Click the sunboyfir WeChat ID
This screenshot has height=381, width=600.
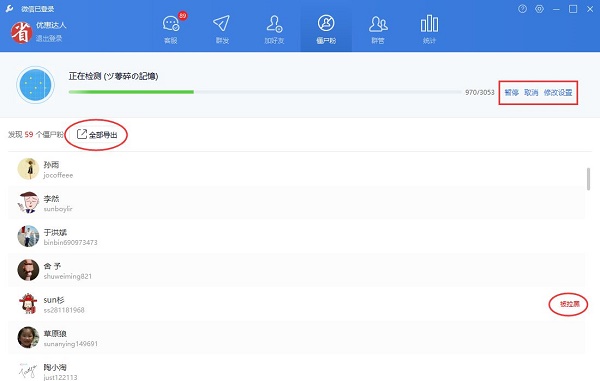(58, 209)
